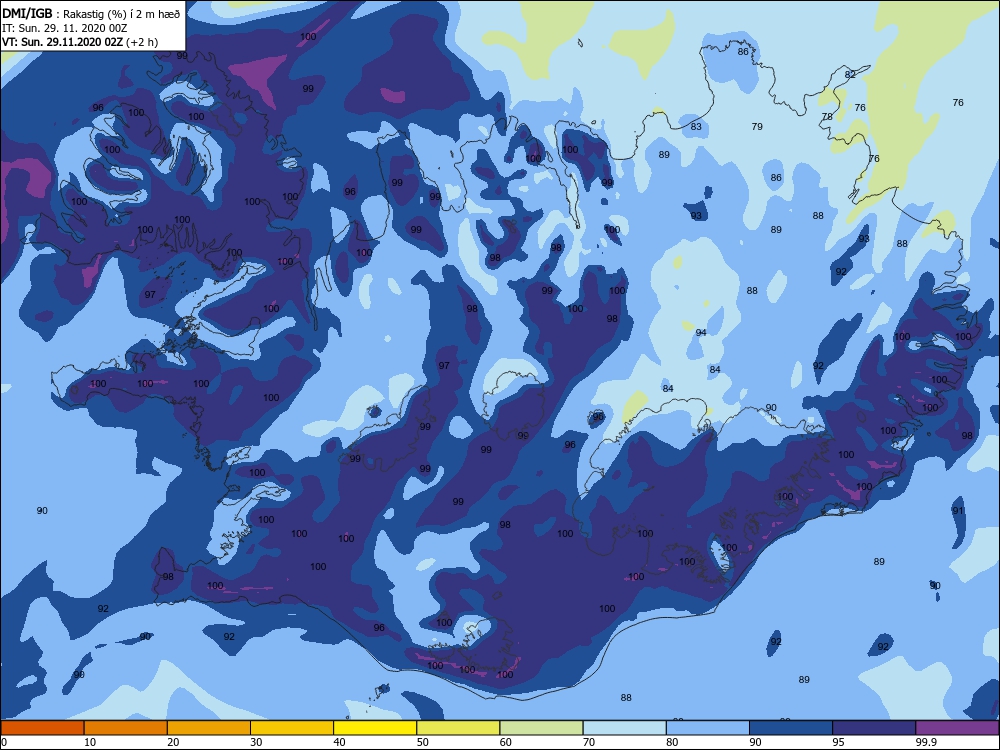Click the legend tick label 30
1000x750 pixels.
[256, 742]
